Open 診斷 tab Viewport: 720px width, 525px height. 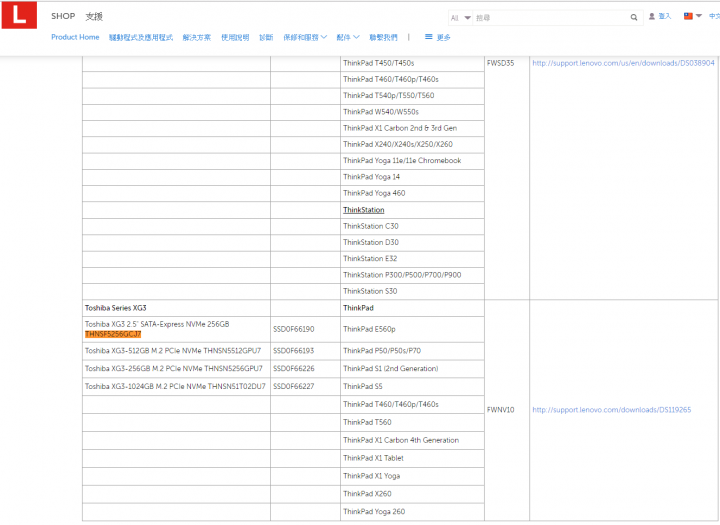click(266, 37)
